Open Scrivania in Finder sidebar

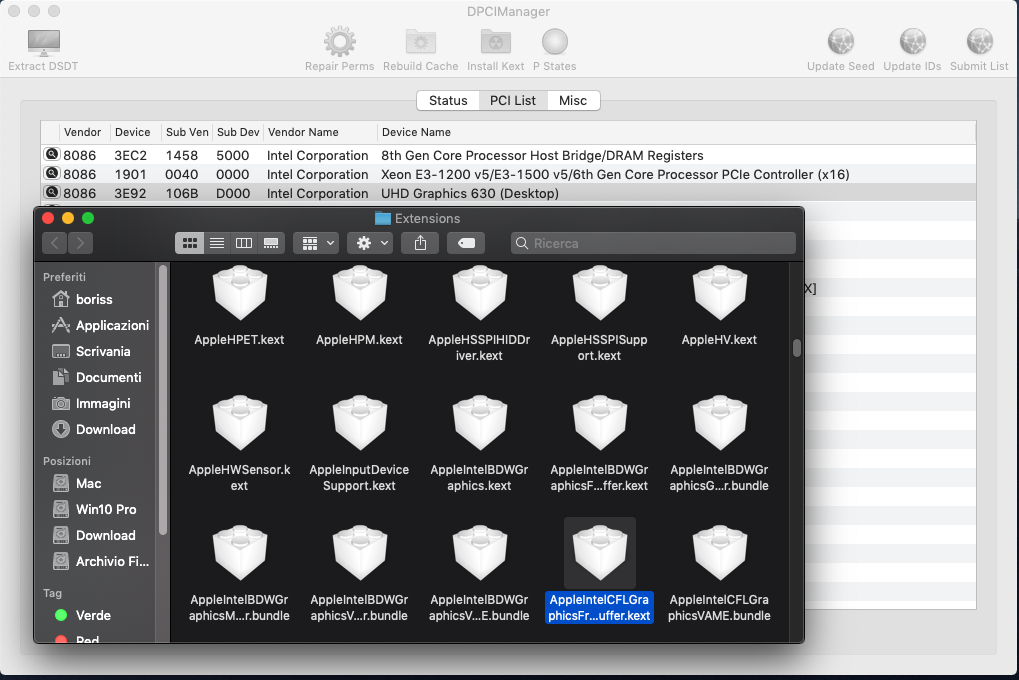(x=94, y=352)
